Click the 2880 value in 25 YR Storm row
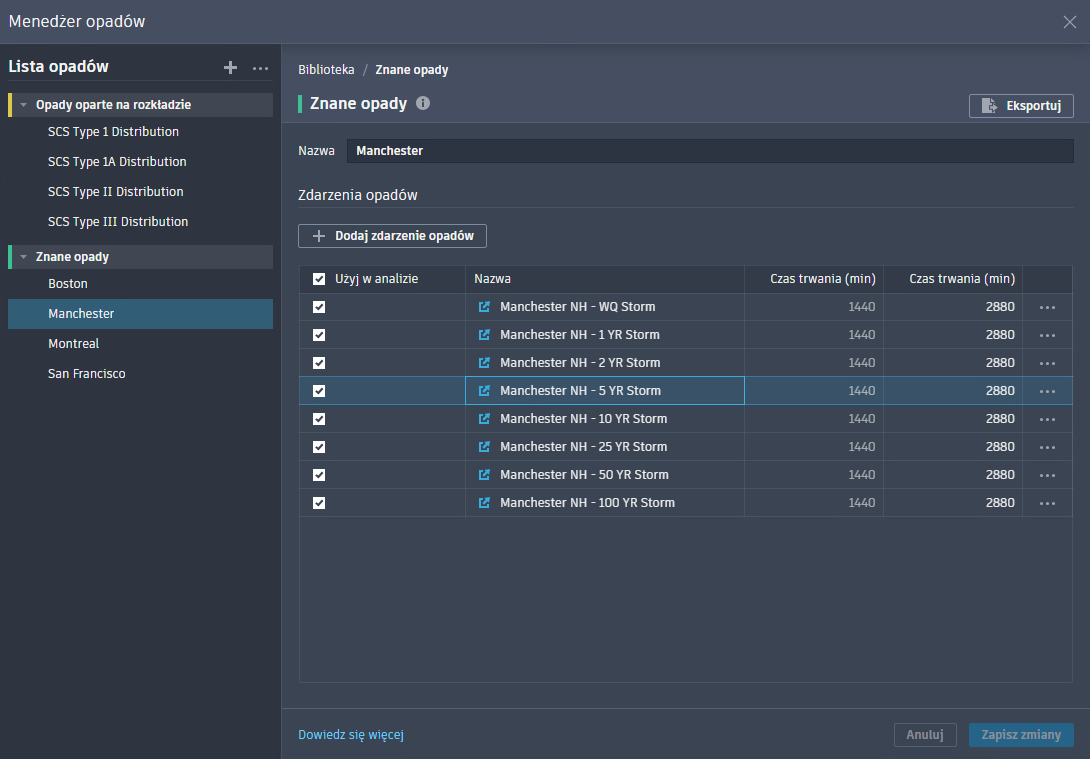Image resolution: width=1090 pixels, height=759 pixels. point(1000,447)
